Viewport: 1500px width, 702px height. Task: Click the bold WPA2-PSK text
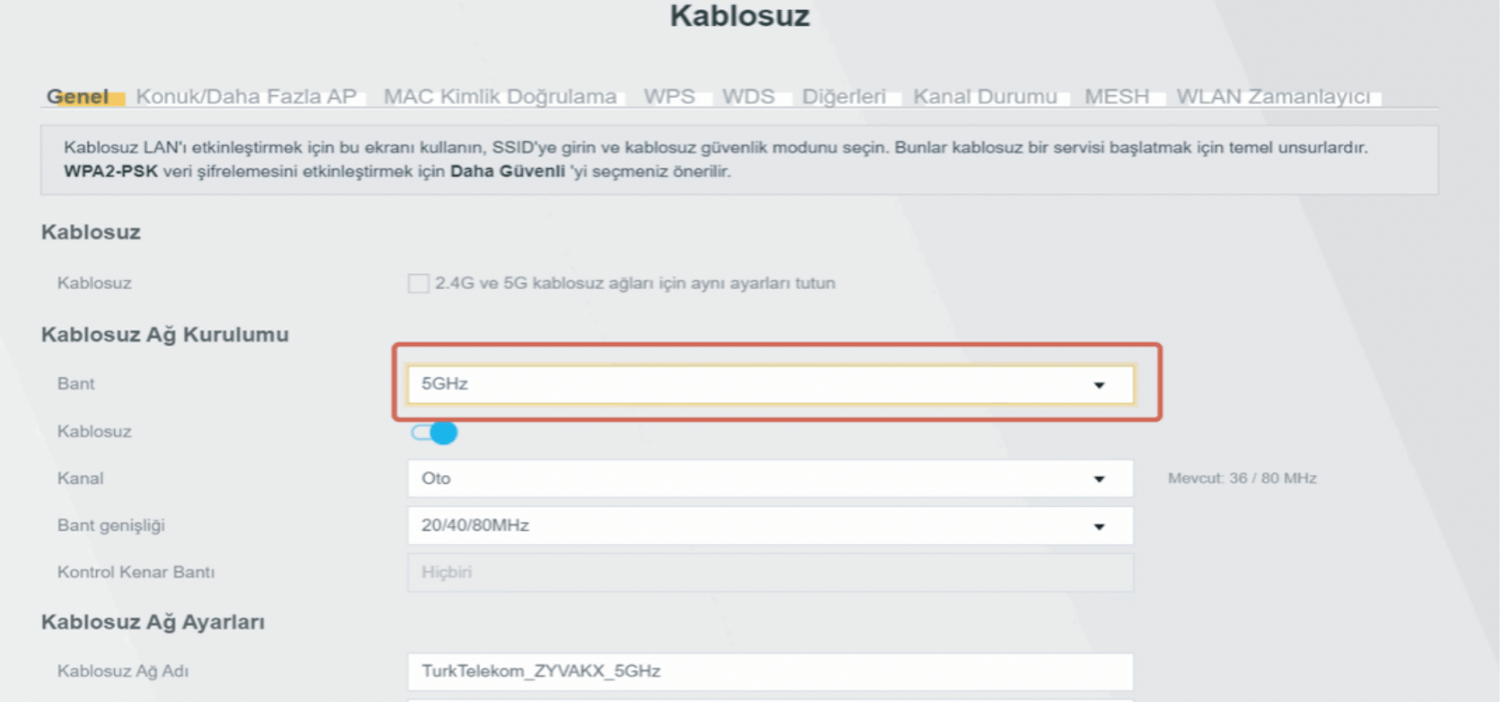pyautogui.click(x=109, y=172)
